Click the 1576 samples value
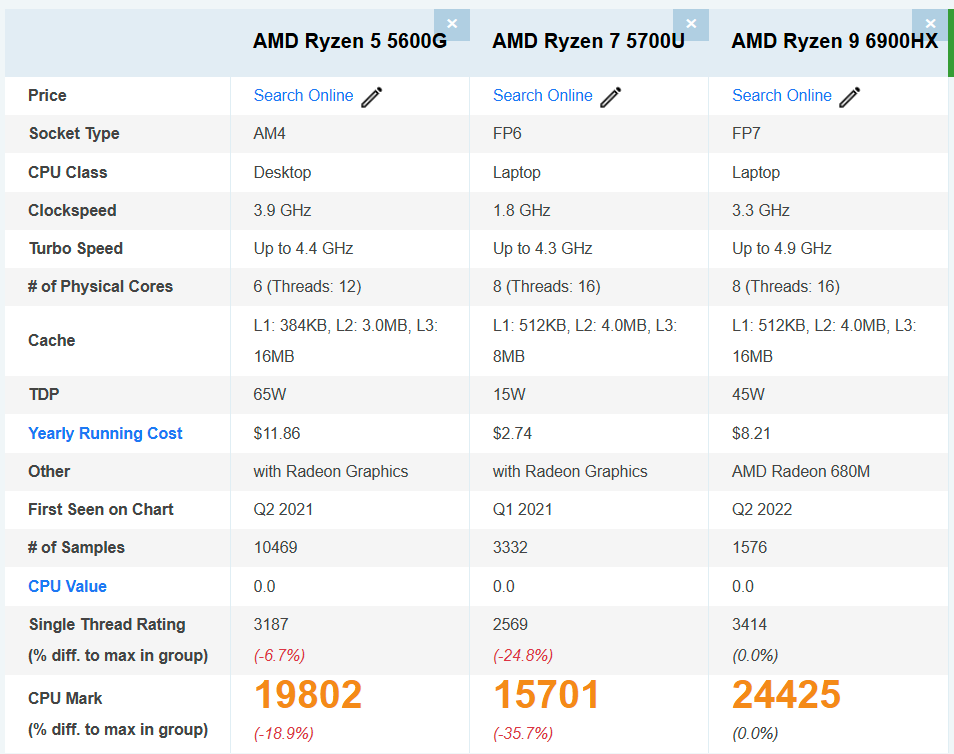The width and height of the screenshot is (954, 754). [x=749, y=548]
